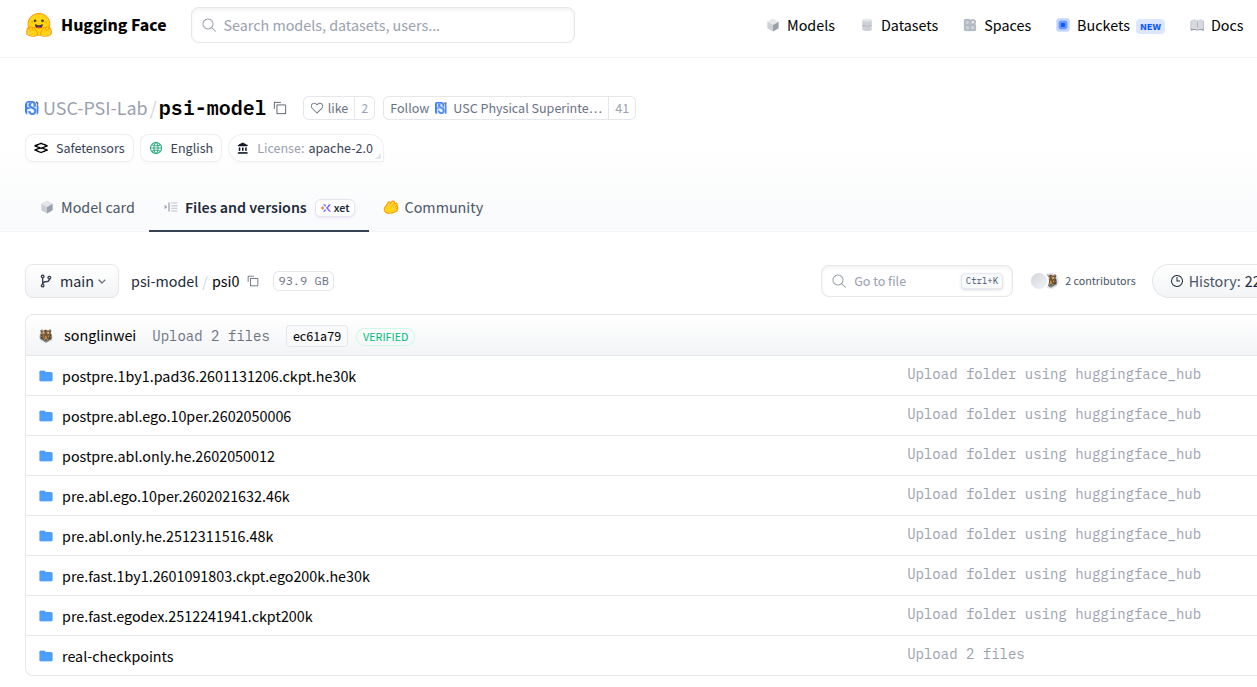Viewport: 1257px width, 687px height.
Task: Open commit message for pre.fast.egodex row
Action: 1054,614
